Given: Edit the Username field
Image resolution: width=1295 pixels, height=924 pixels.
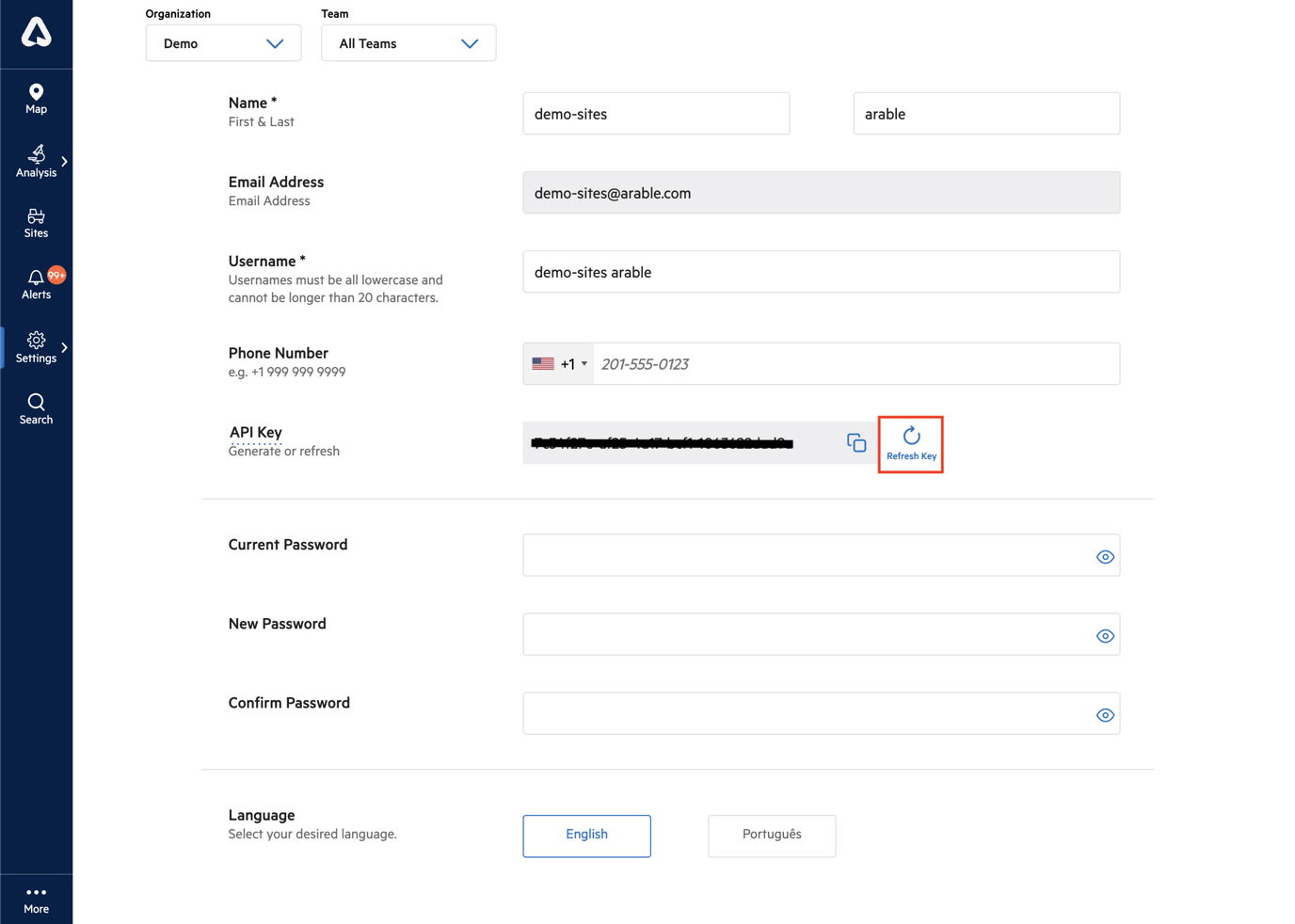Looking at the screenshot, I should point(822,272).
